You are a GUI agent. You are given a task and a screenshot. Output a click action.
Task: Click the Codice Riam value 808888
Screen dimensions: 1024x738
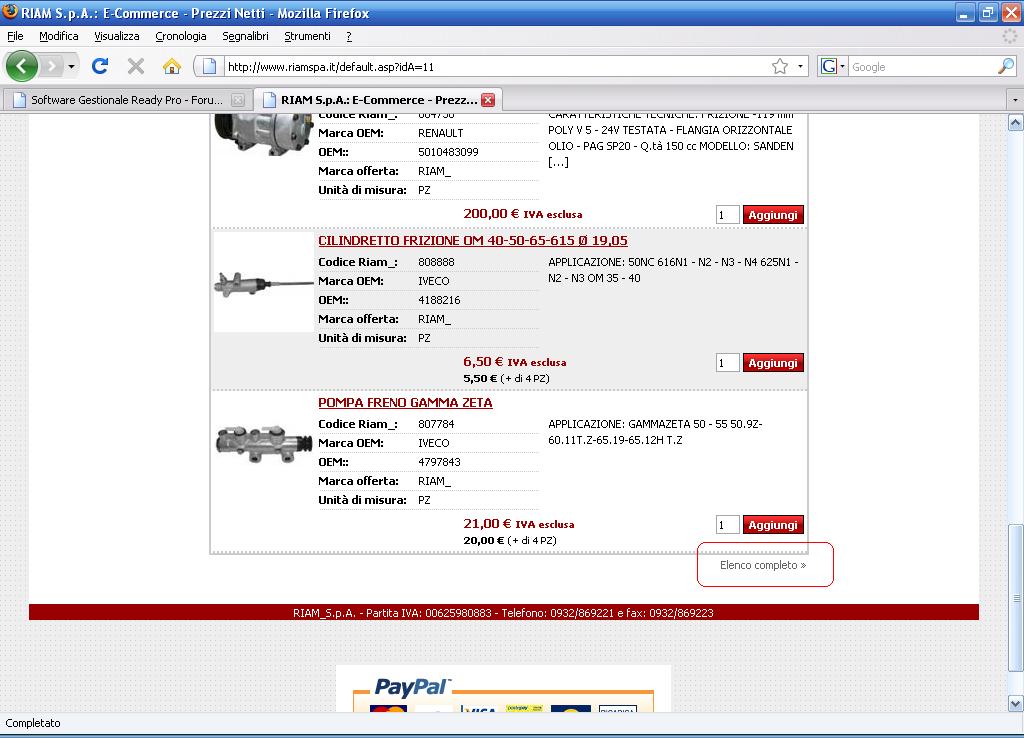436,263
